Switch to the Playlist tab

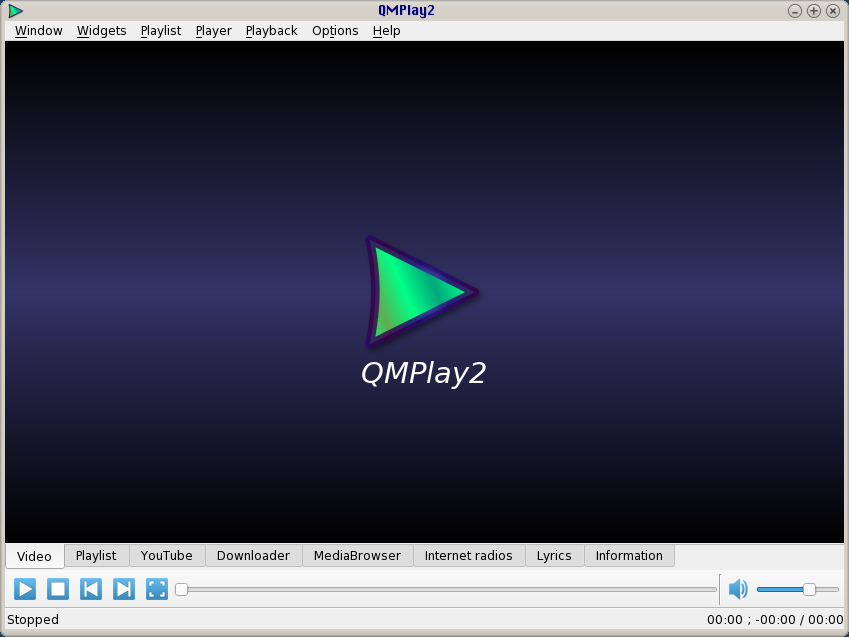point(96,556)
